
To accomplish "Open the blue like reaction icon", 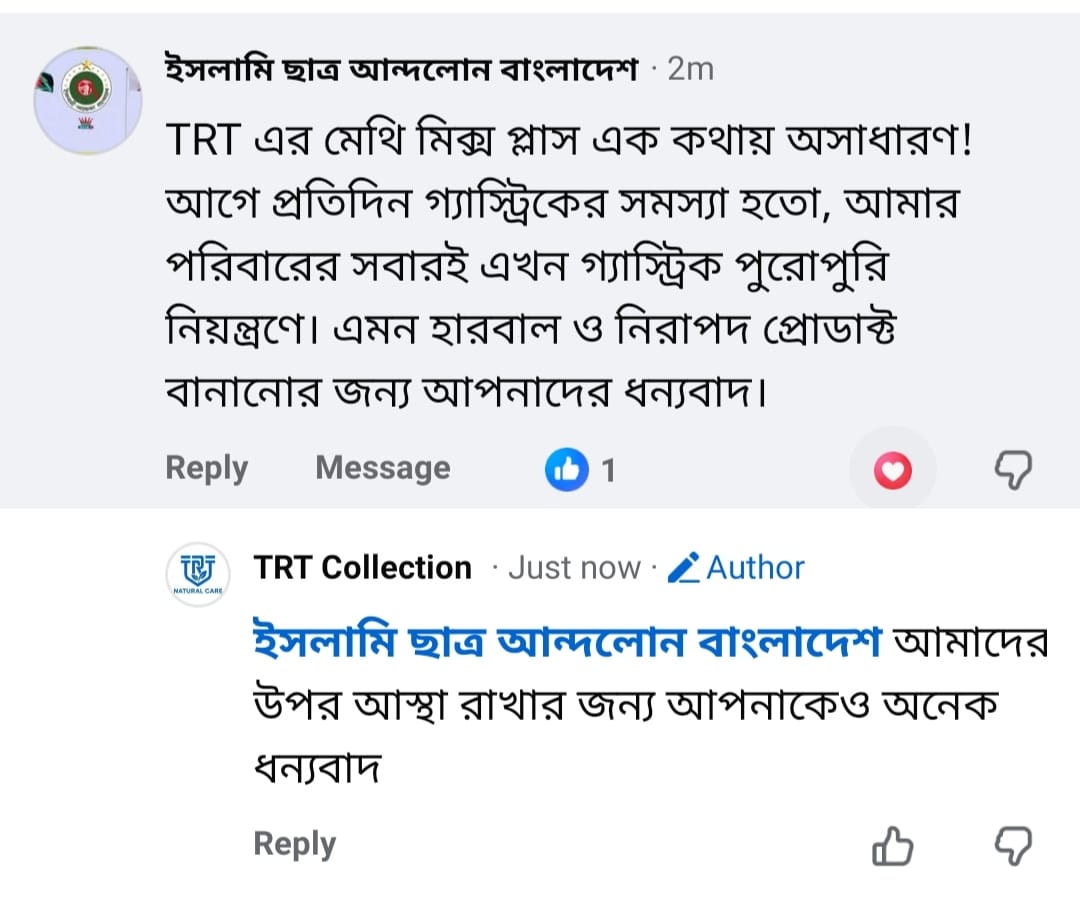I will pyautogui.click(x=567, y=470).
